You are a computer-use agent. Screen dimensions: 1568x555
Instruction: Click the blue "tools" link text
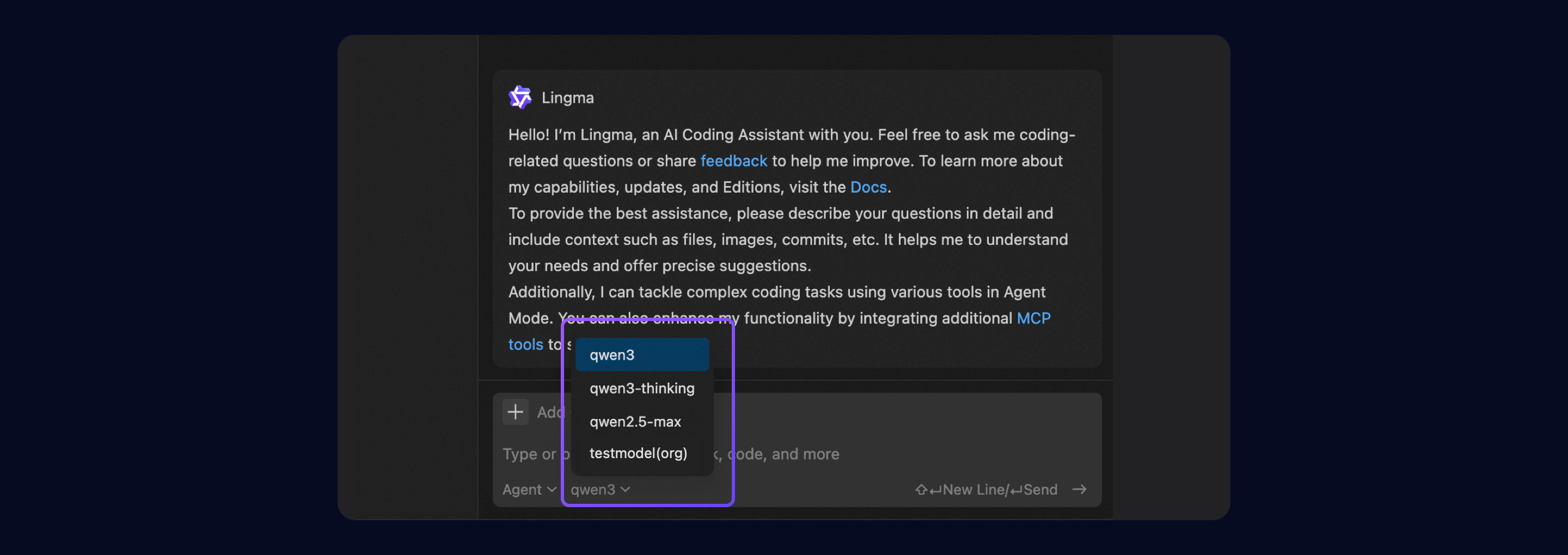(525, 344)
